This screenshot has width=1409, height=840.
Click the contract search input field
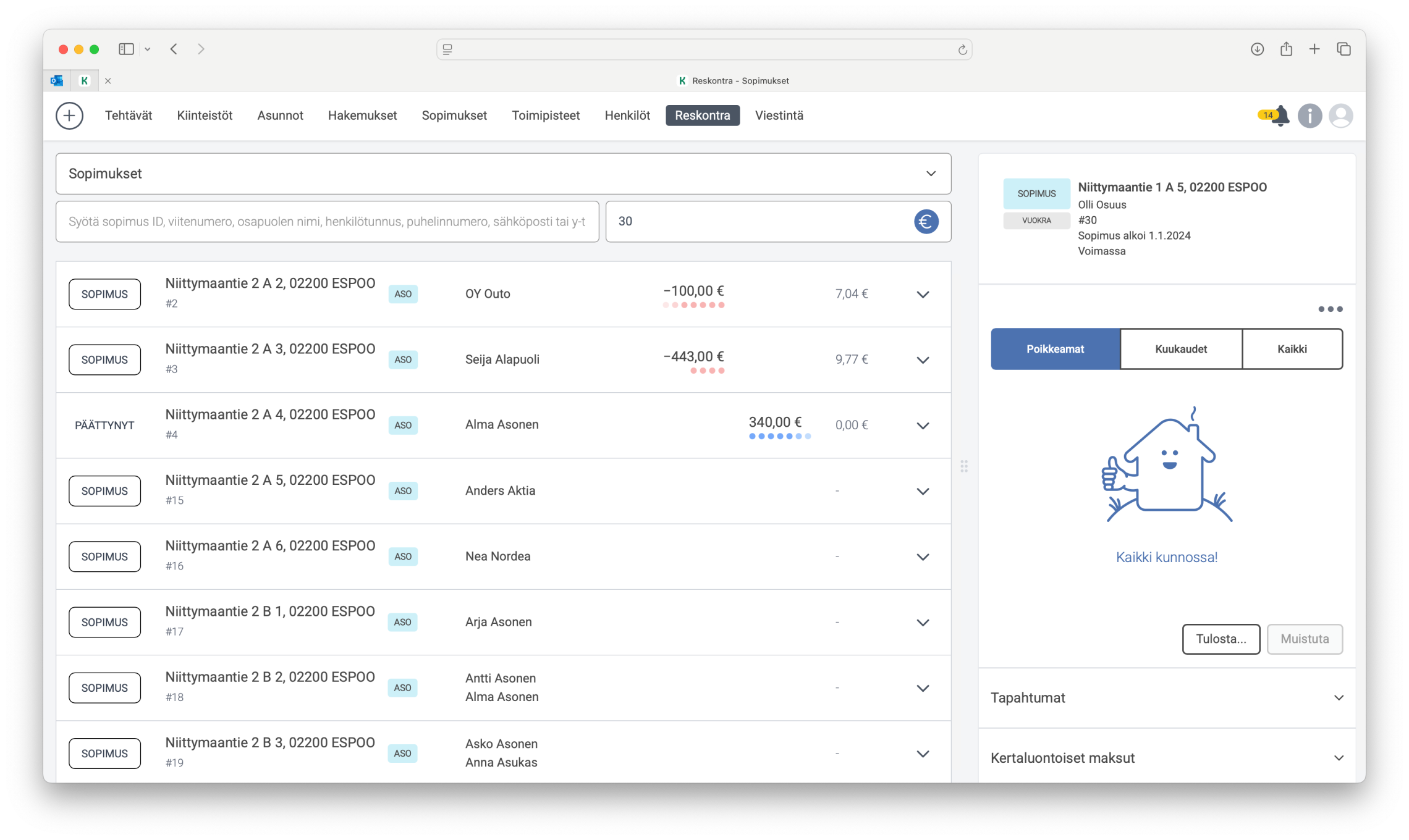(x=327, y=222)
